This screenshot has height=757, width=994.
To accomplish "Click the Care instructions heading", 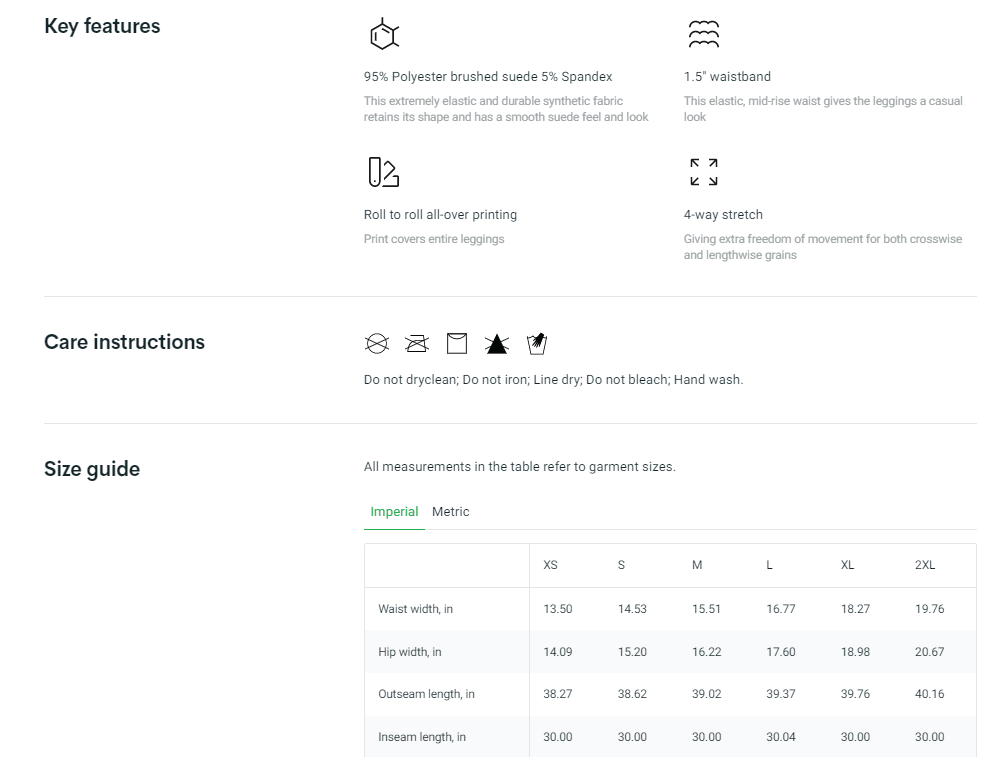I will [x=124, y=342].
